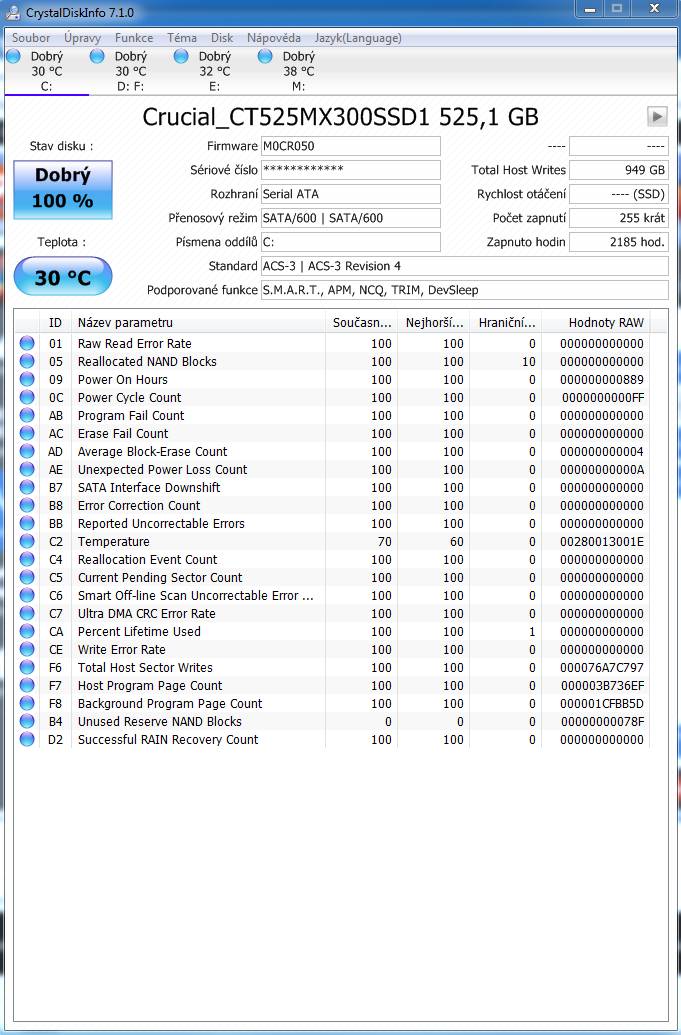The width and height of the screenshot is (681, 1035).
Task: Click the Firmware field M0CR050
Action: (x=350, y=146)
